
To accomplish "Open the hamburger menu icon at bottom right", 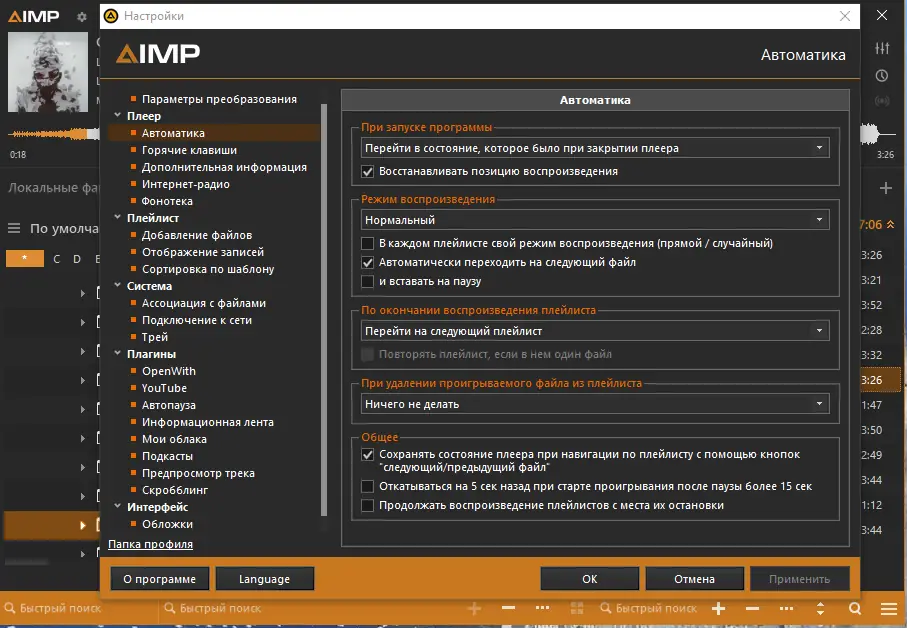I will (x=888, y=608).
